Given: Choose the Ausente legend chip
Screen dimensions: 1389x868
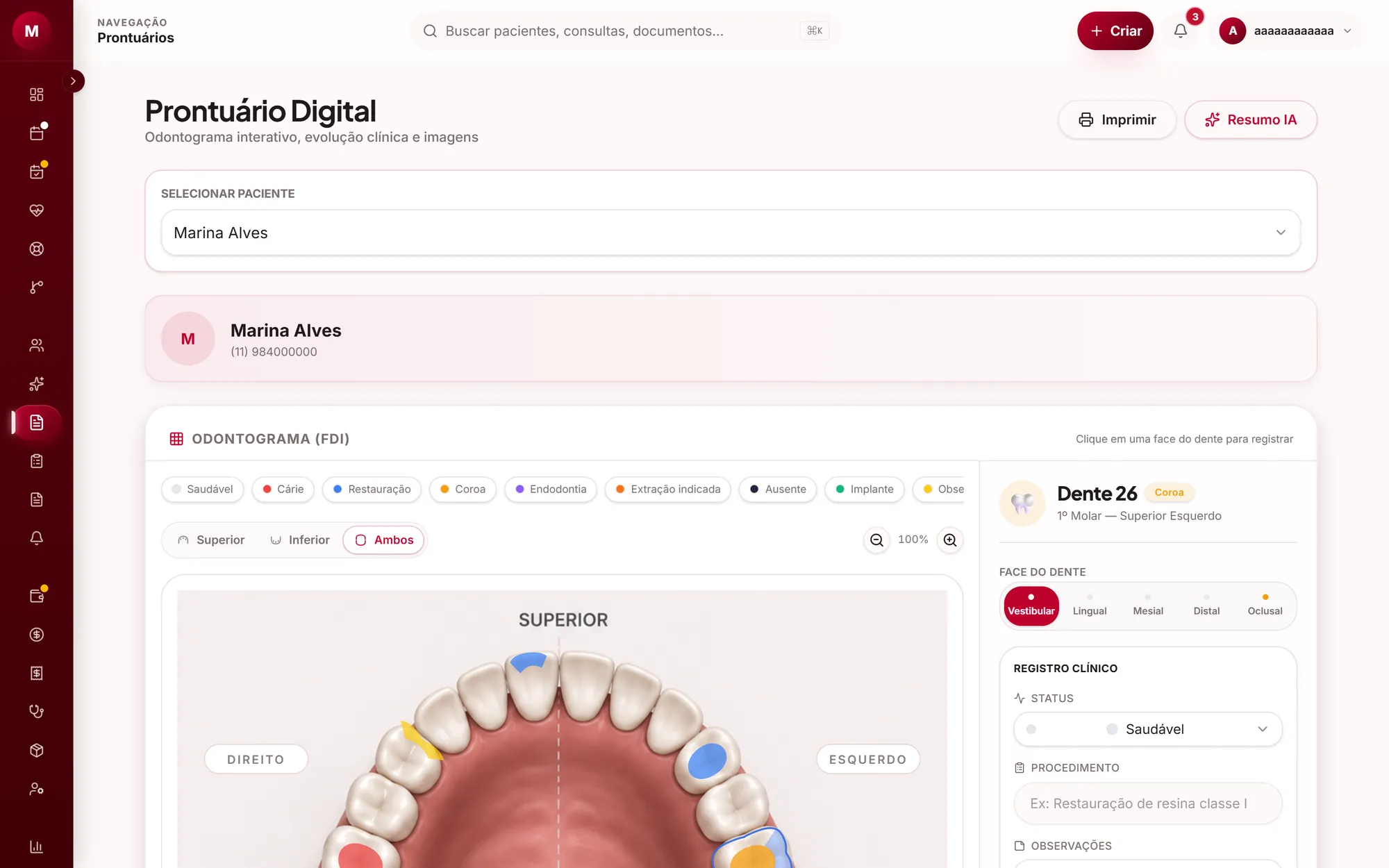Looking at the screenshot, I should point(779,490).
